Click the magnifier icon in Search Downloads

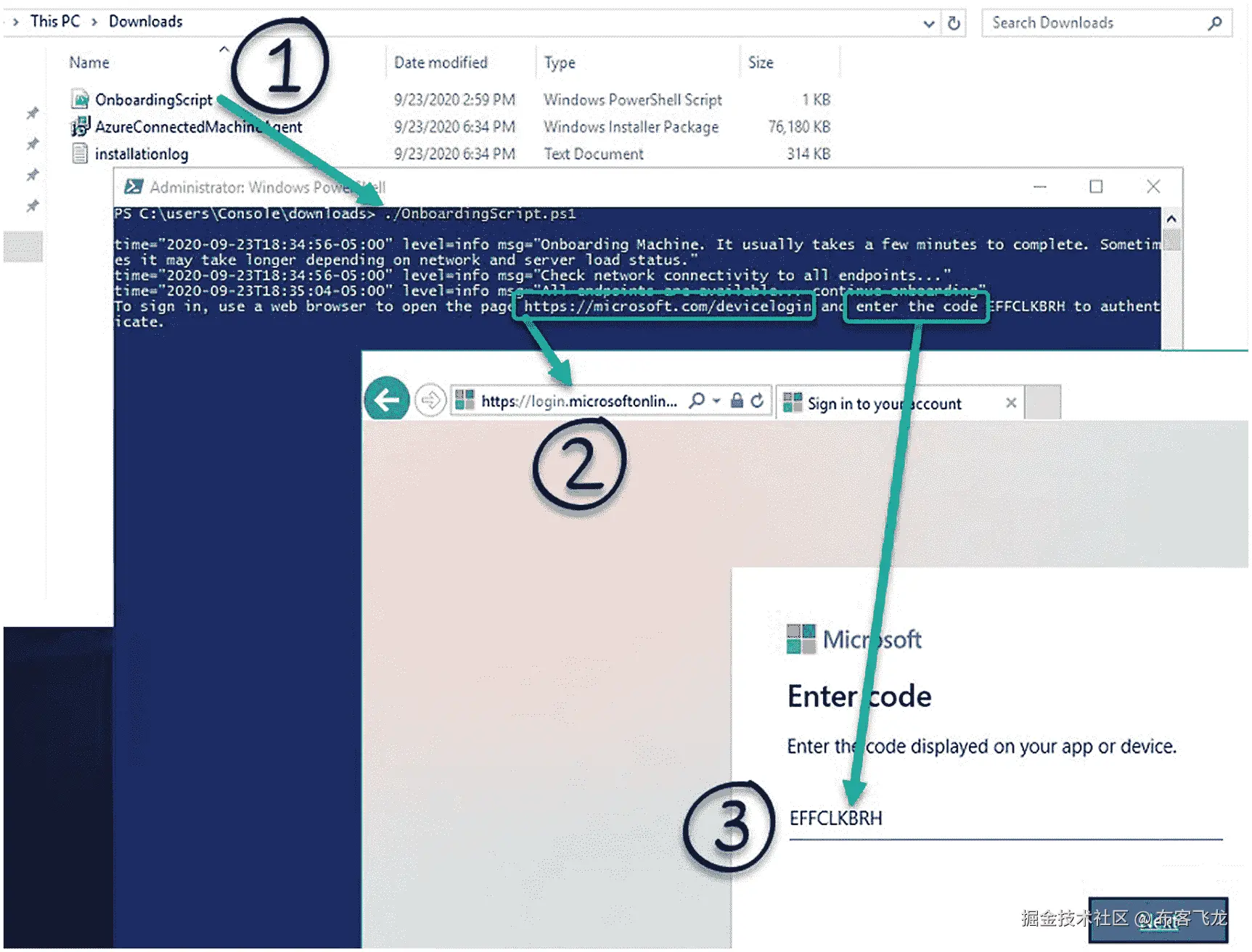coord(1214,23)
